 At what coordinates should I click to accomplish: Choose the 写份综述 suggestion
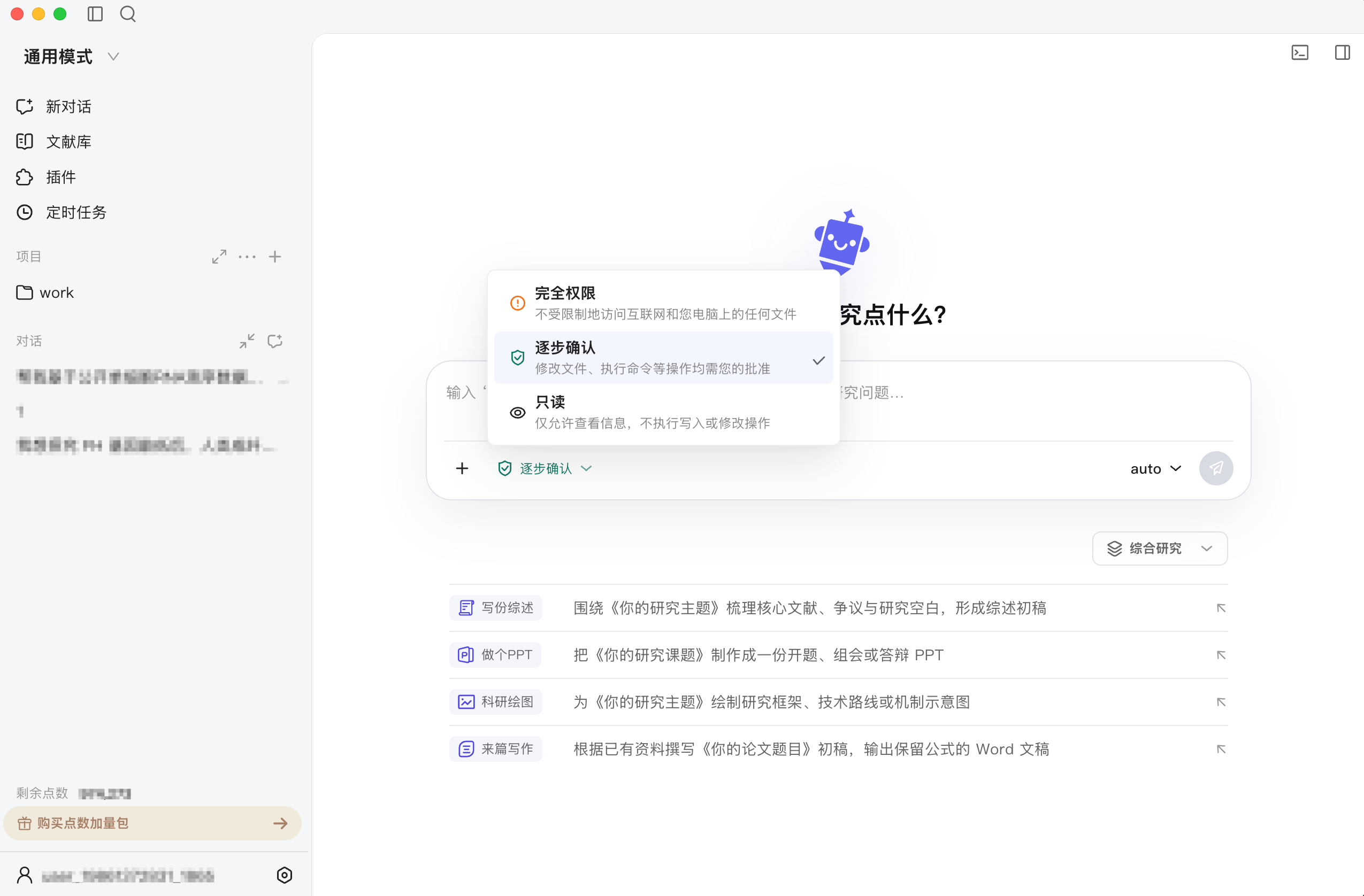[496, 608]
